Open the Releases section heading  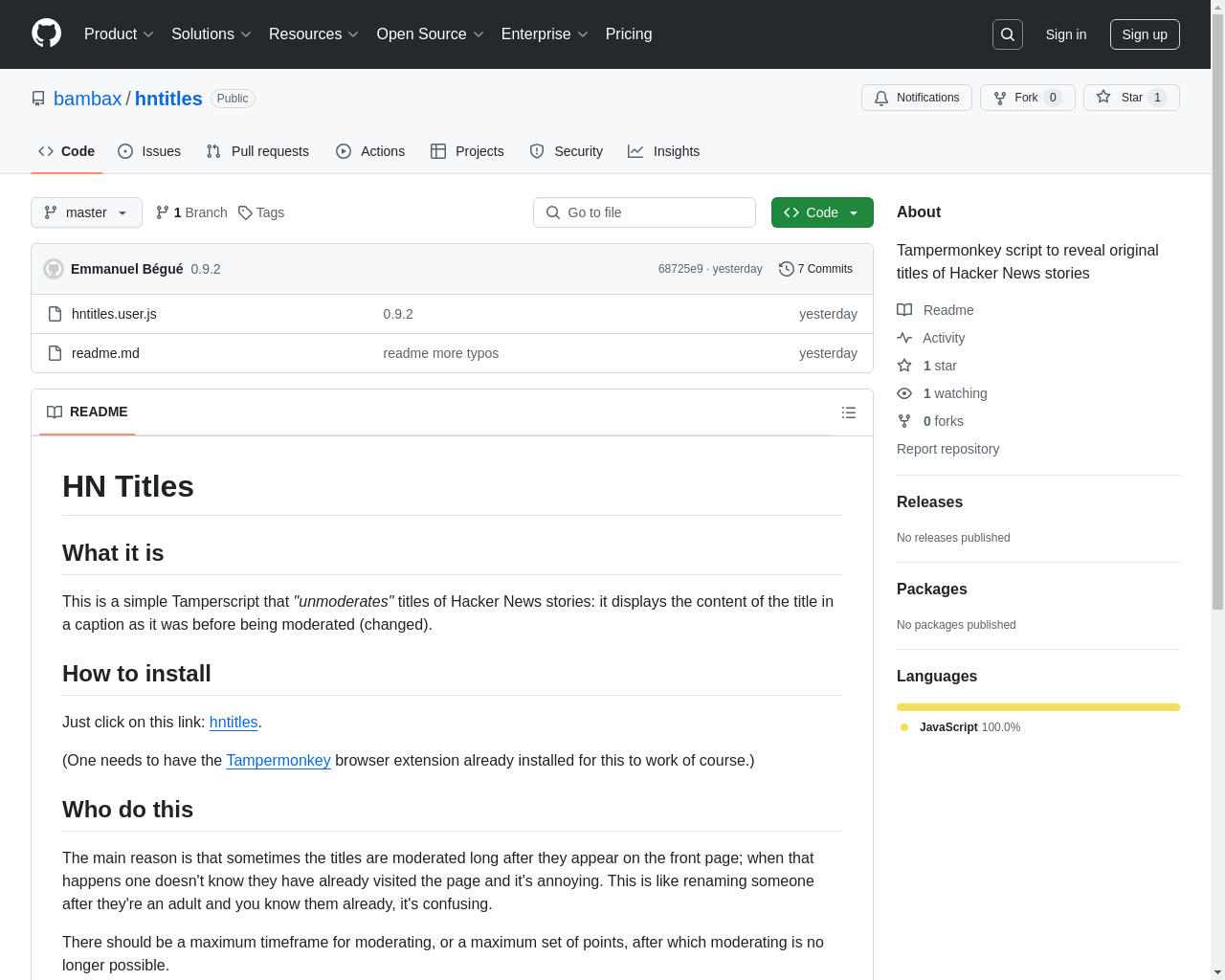[x=929, y=501]
